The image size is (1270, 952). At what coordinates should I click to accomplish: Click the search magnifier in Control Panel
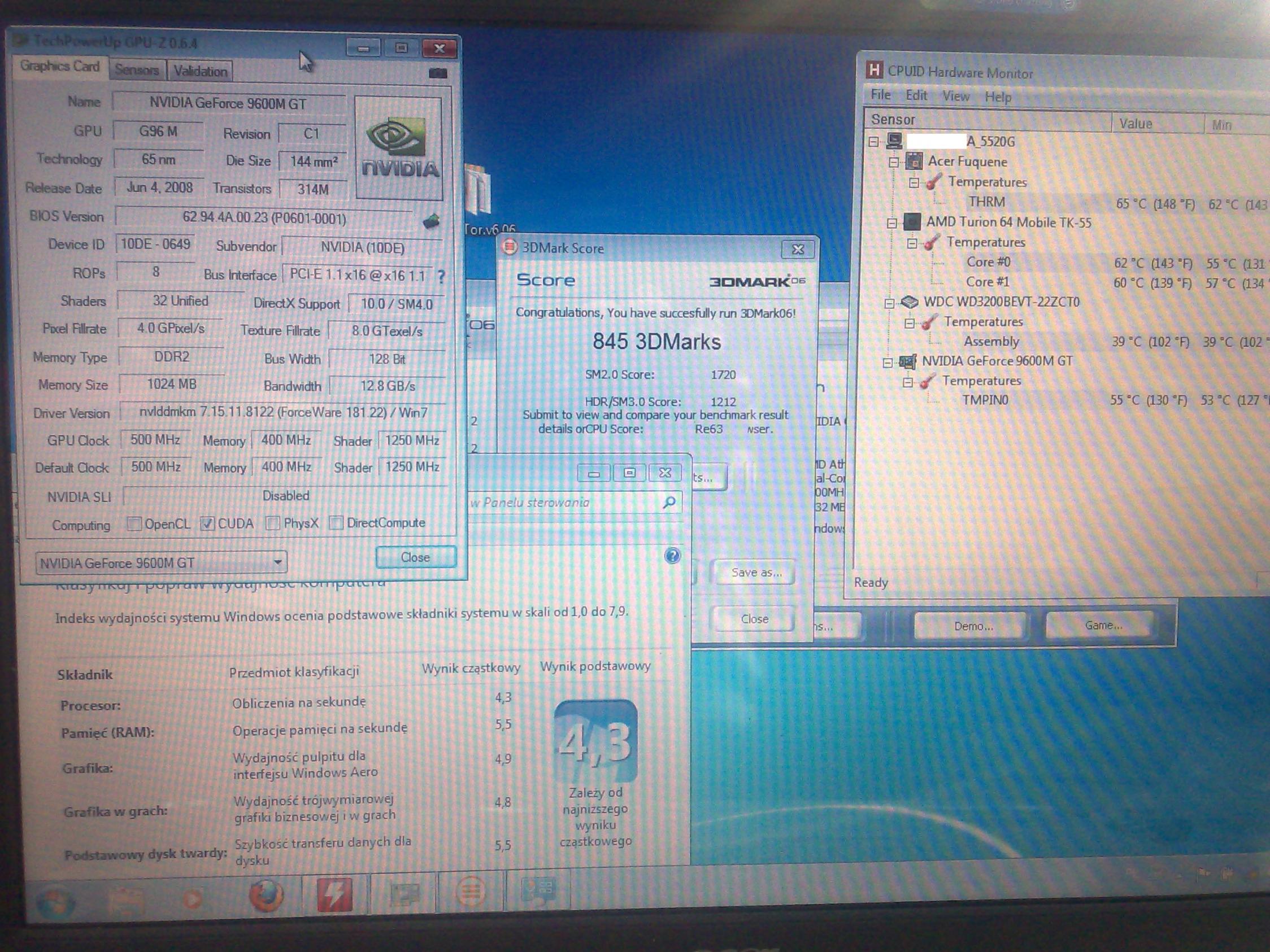669,502
